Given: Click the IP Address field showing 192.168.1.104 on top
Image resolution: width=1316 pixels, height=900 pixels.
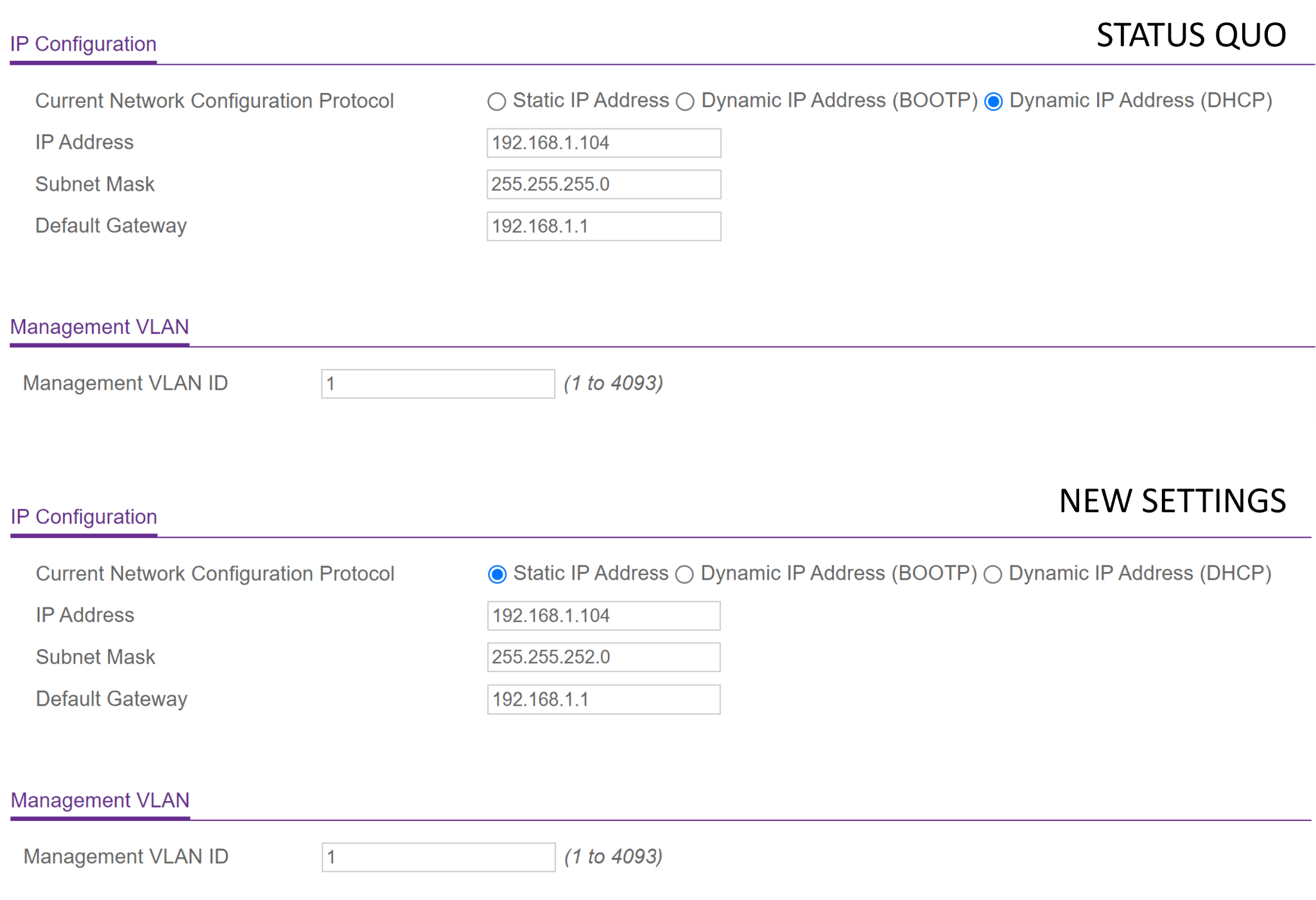Looking at the screenshot, I should click(x=603, y=143).
